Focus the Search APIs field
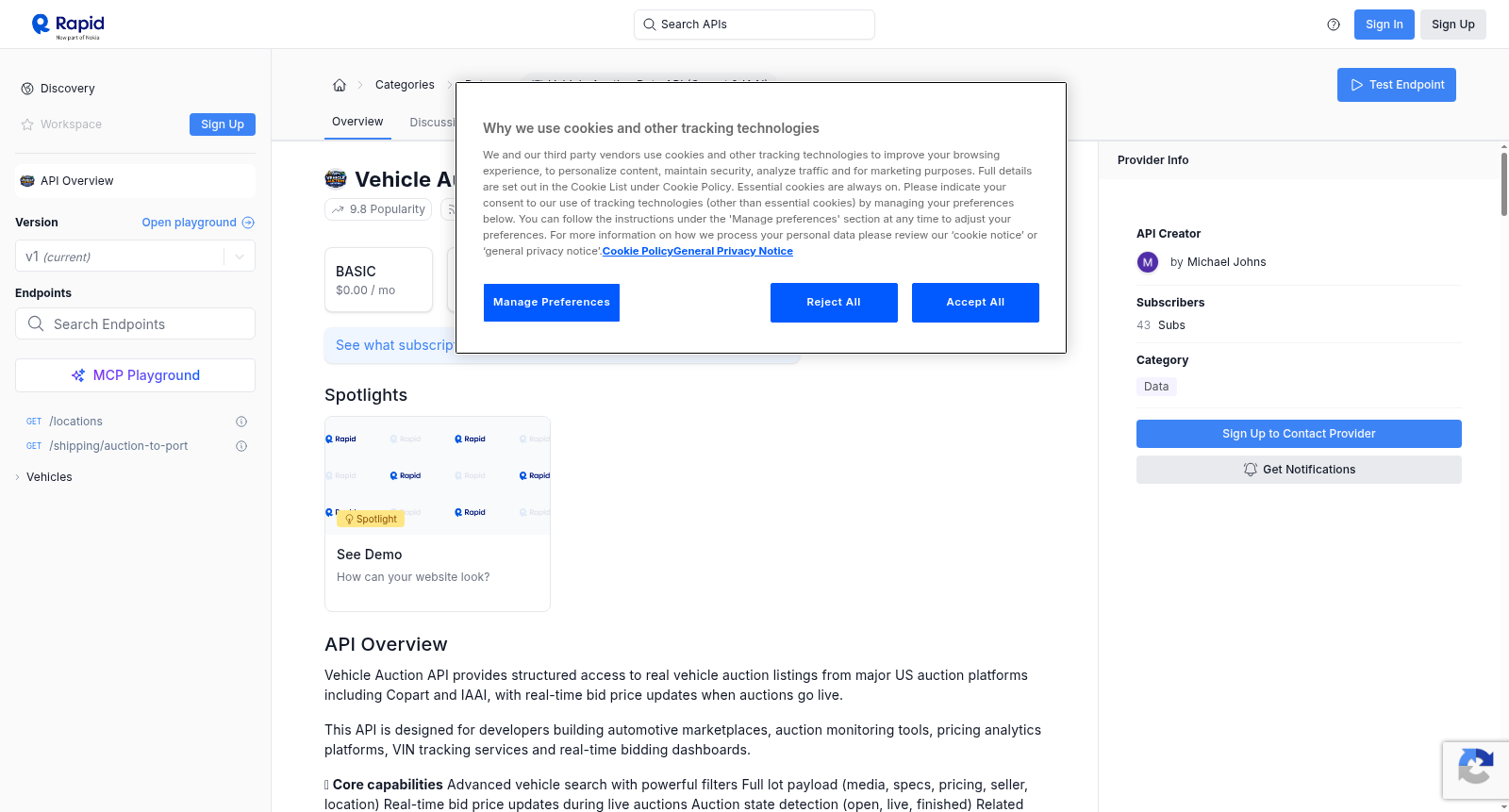The width and height of the screenshot is (1509, 812). [x=754, y=25]
